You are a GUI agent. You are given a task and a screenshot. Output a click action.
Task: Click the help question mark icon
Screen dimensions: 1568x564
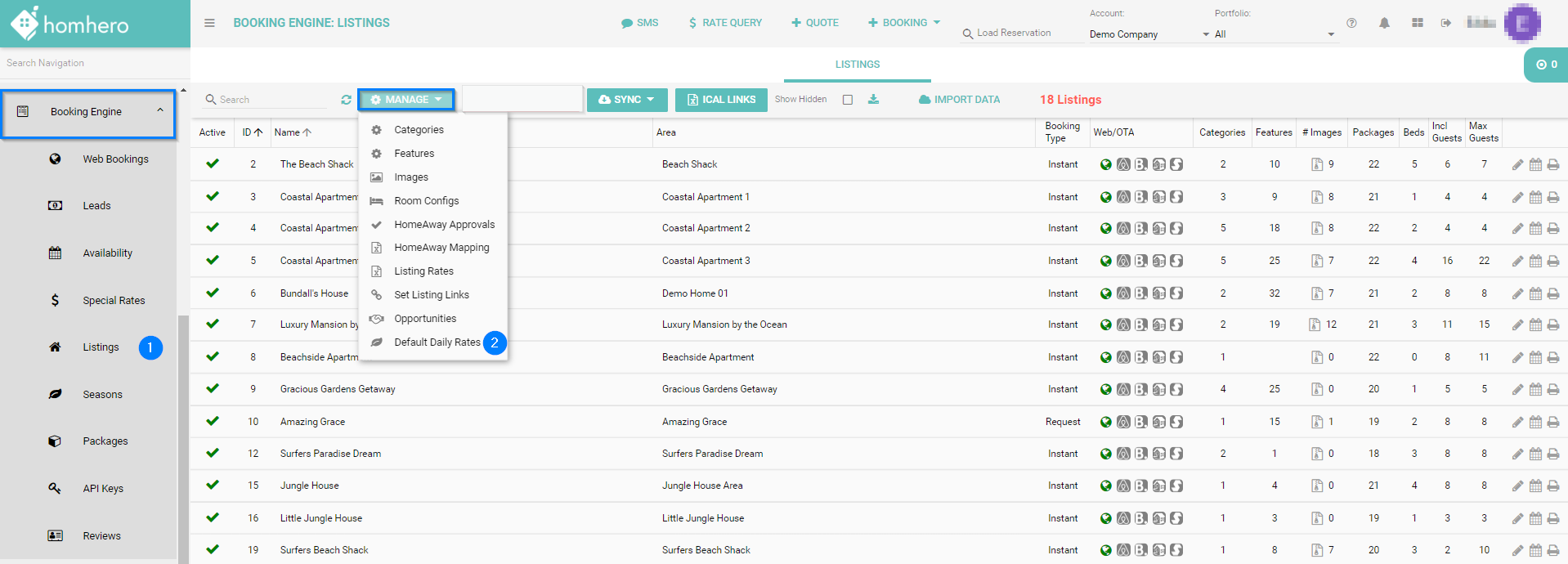1351,23
